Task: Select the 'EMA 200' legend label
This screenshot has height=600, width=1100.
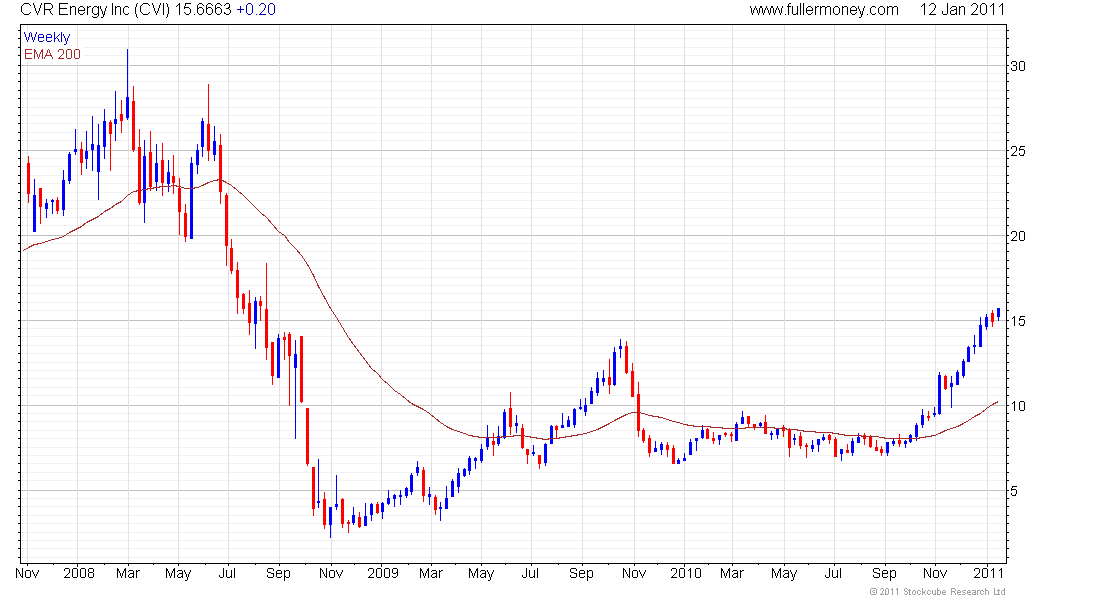Action: (52, 55)
